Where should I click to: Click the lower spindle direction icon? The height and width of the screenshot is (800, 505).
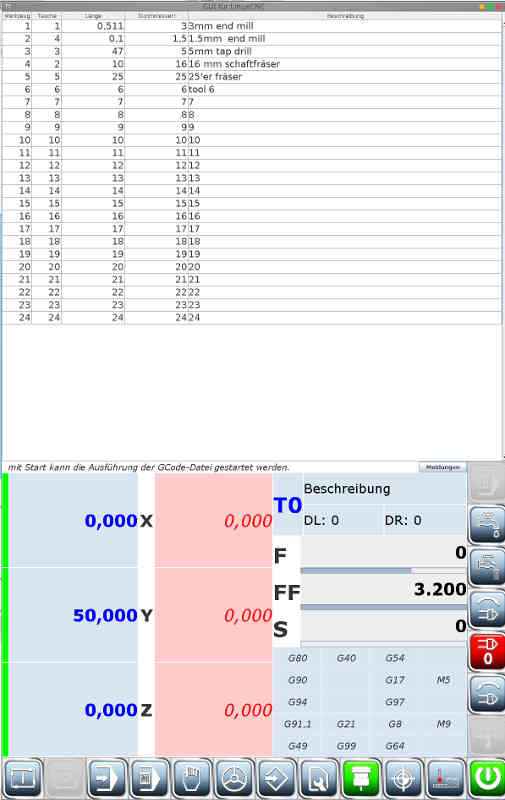click(487, 694)
